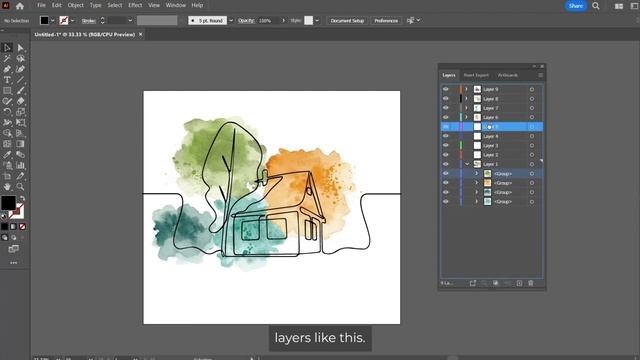Select the Eyedropper tool
The height and width of the screenshot is (360, 640).
7,154
